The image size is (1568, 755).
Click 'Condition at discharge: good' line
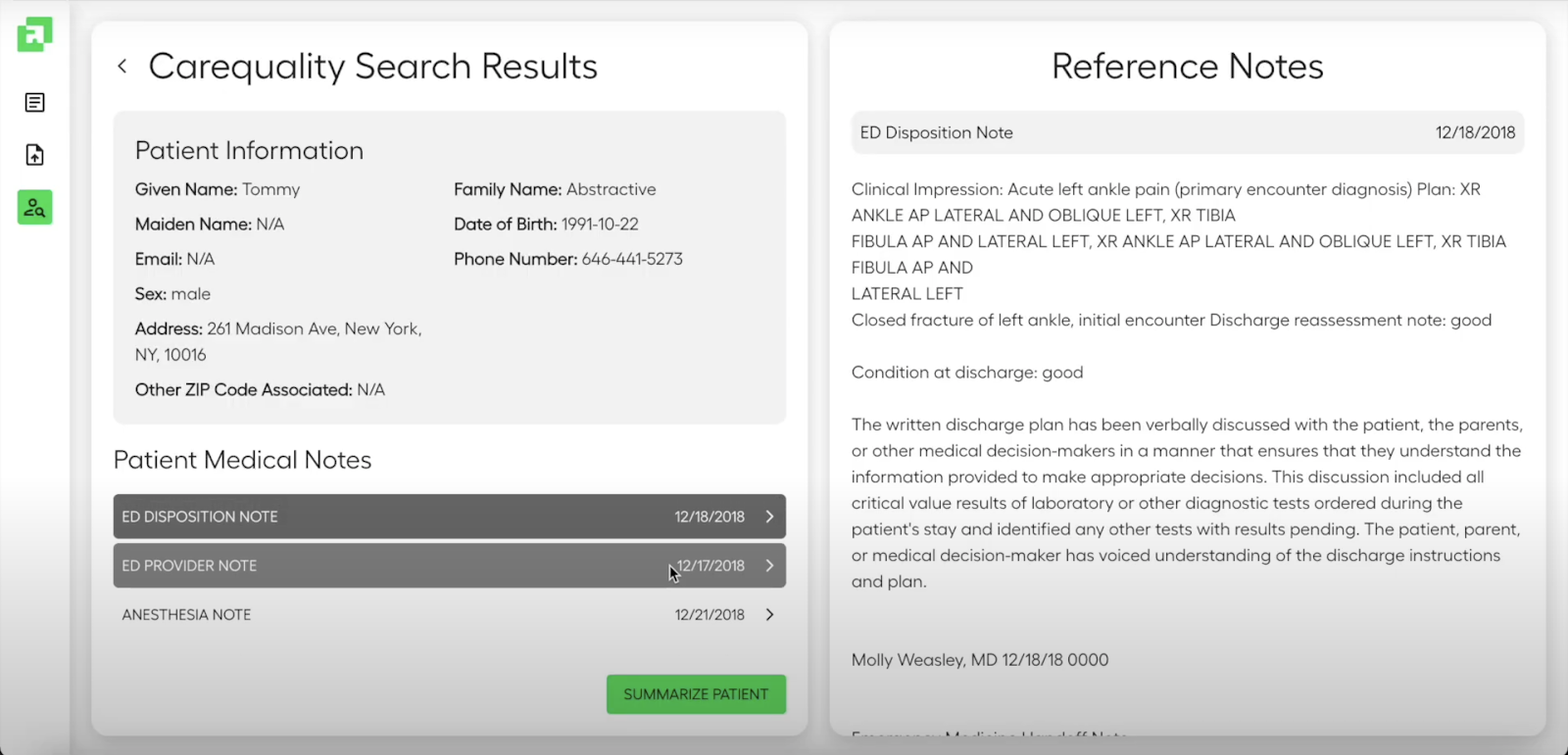point(967,373)
